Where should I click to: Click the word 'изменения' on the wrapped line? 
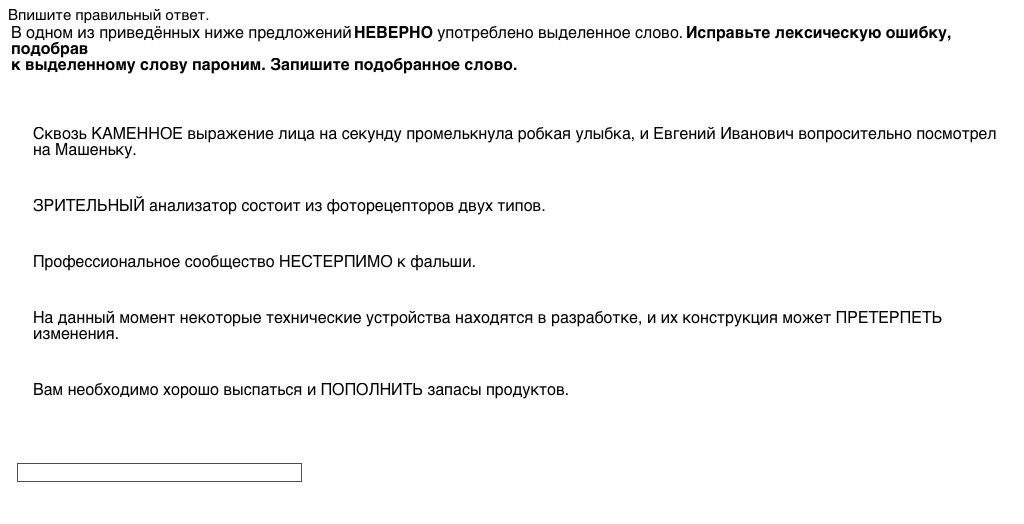tap(75, 334)
